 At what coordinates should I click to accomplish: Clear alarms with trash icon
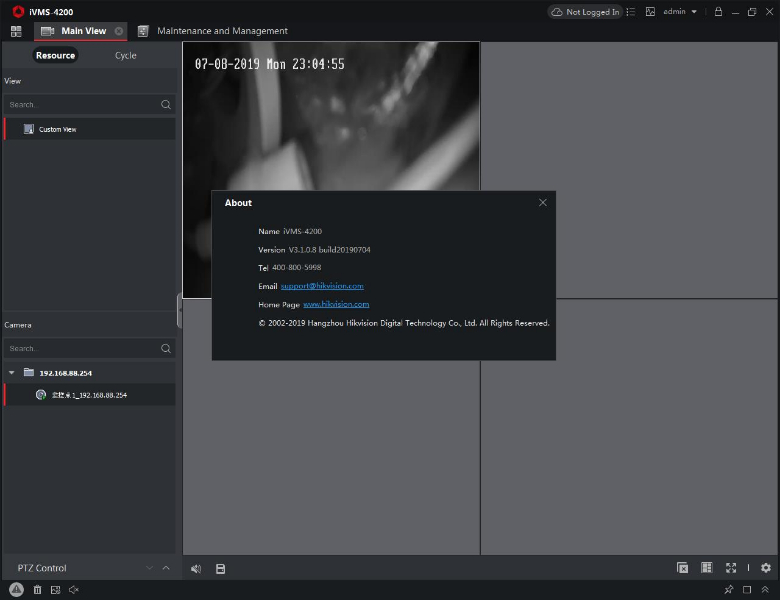(x=37, y=590)
